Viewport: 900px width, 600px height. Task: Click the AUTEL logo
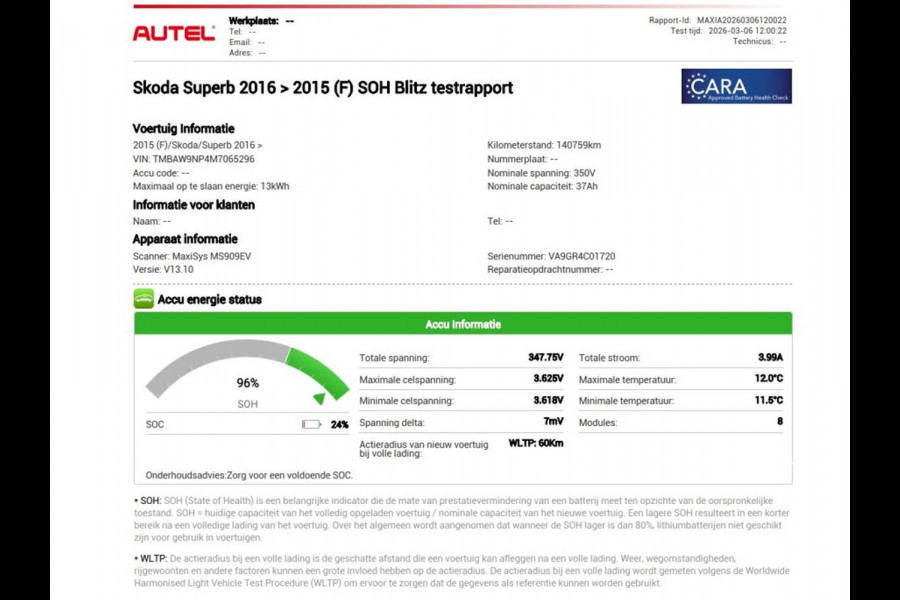click(x=175, y=31)
